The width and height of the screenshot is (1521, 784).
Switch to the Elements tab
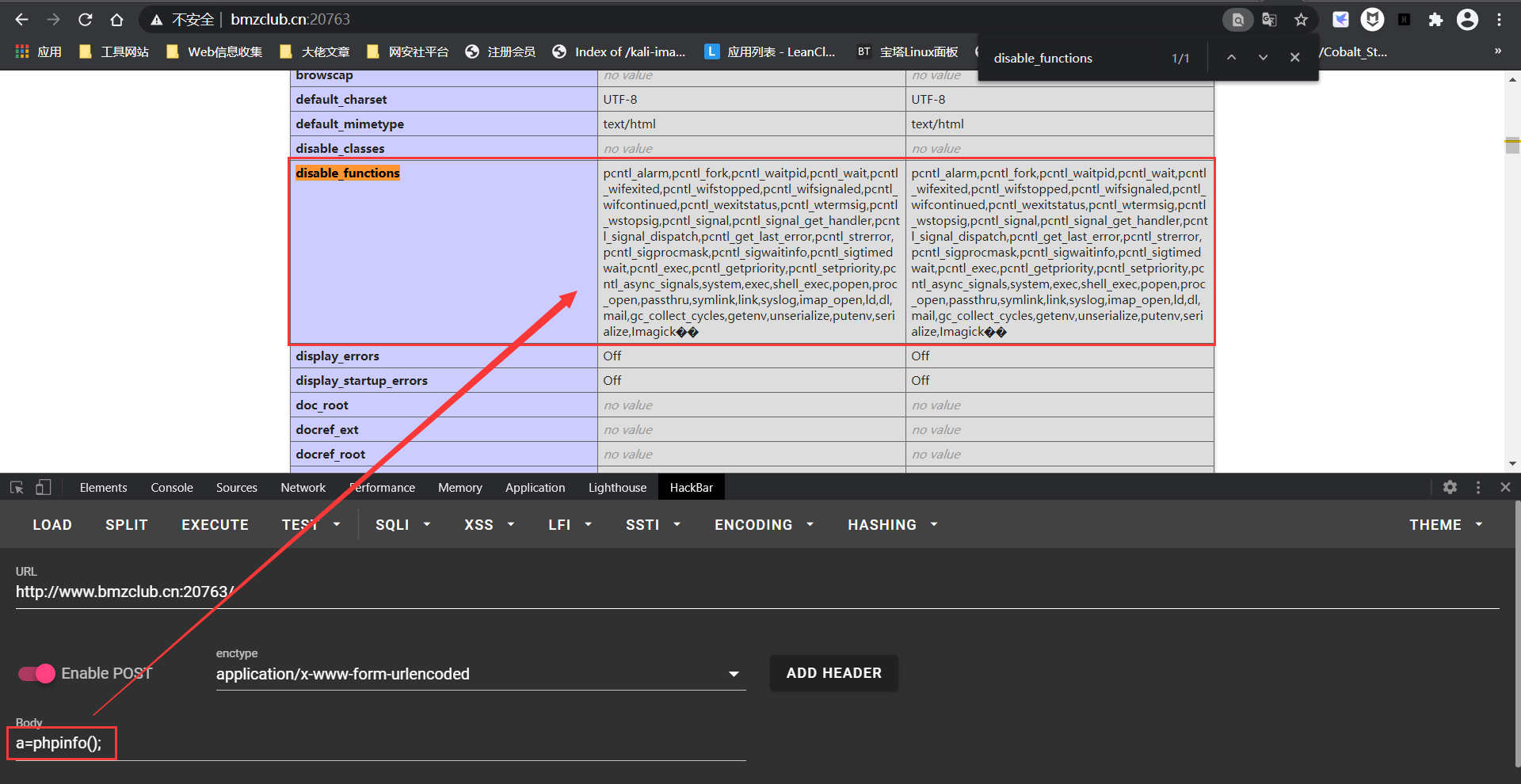103,487
